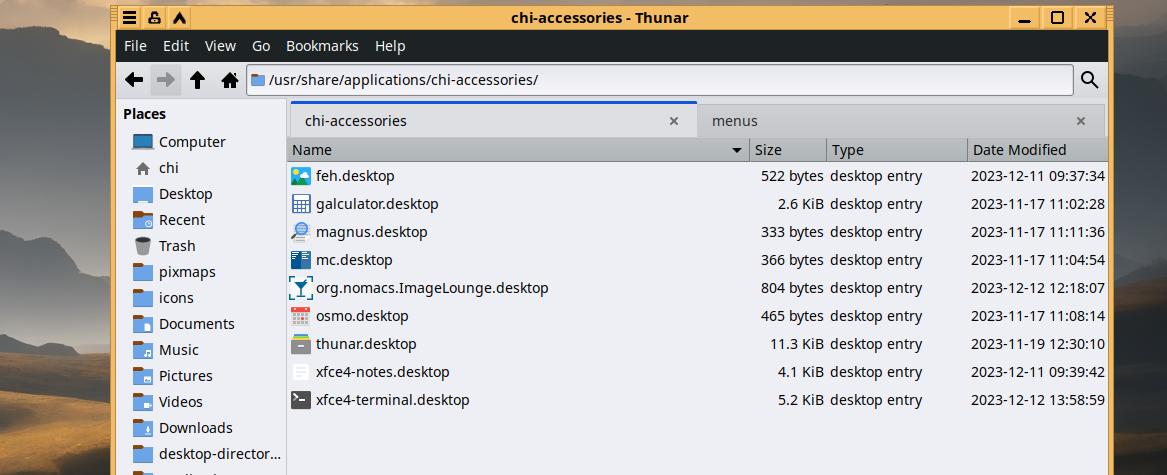Screen dimensions: 1167x475
Task: Open the Help menu
Action: click(390, 46)
